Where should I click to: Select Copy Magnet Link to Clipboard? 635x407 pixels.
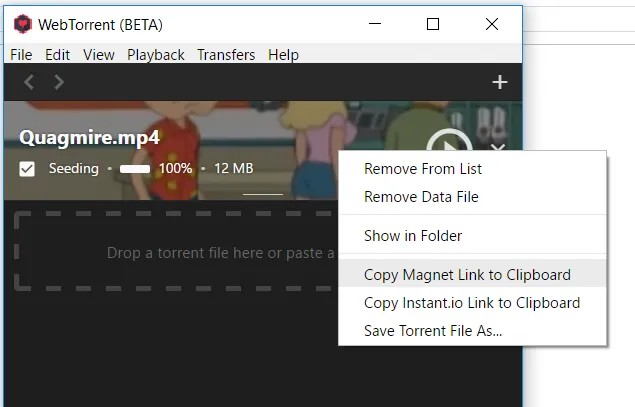[473, 275]
